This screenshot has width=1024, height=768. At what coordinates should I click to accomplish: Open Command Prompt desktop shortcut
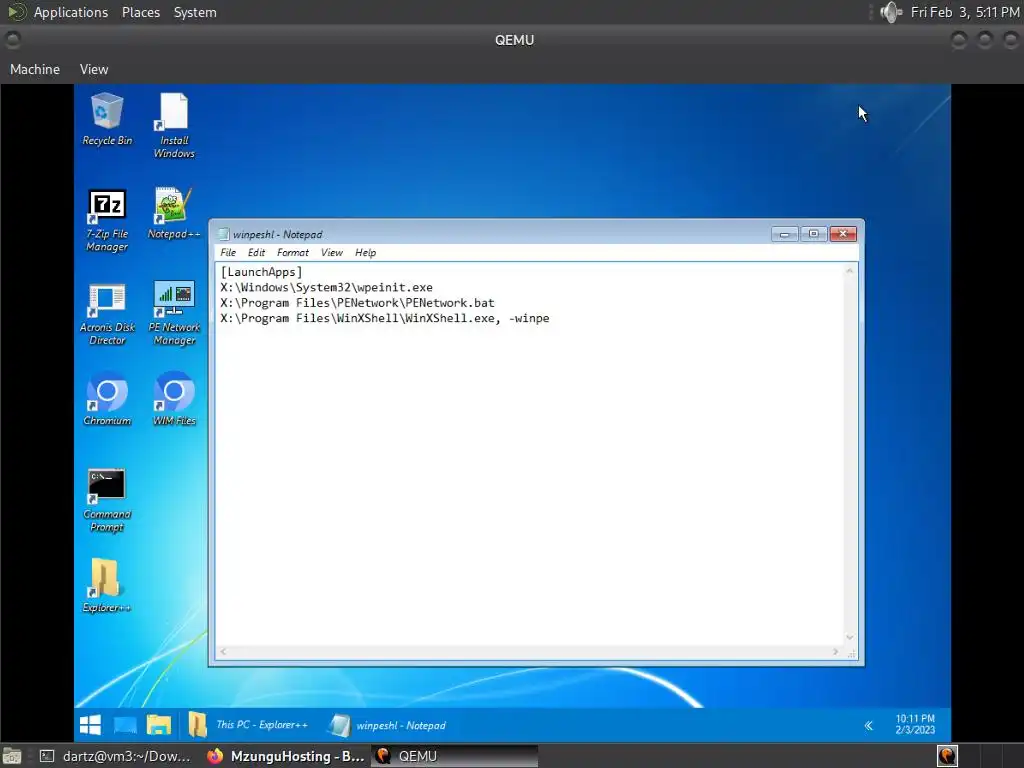click(106, 500)
